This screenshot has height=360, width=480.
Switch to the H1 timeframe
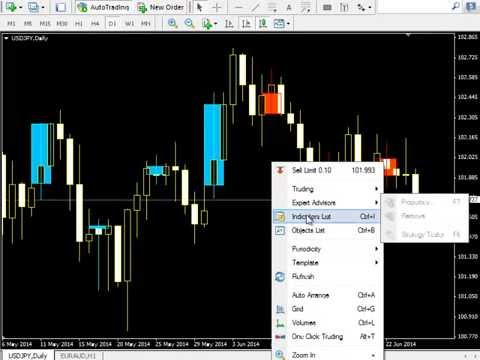point(79,23)
